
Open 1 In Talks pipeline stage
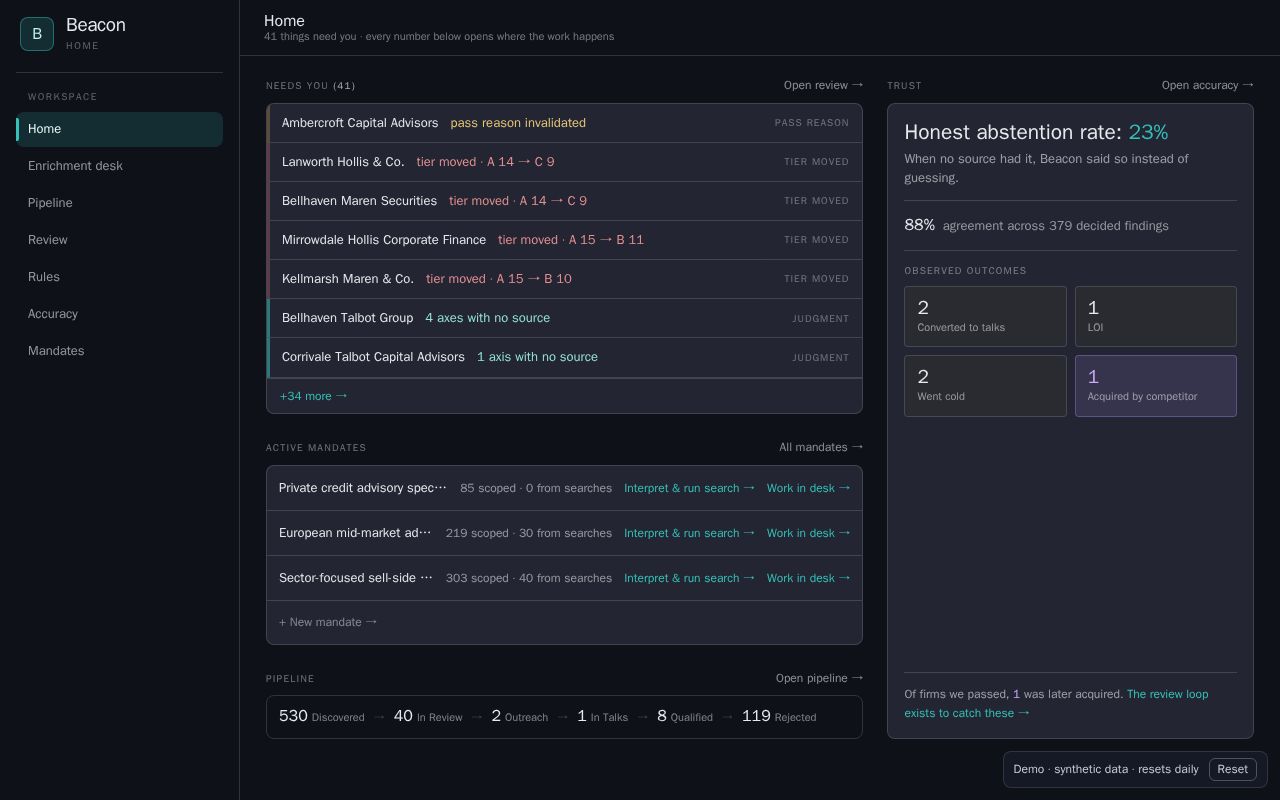pos(602,716)
